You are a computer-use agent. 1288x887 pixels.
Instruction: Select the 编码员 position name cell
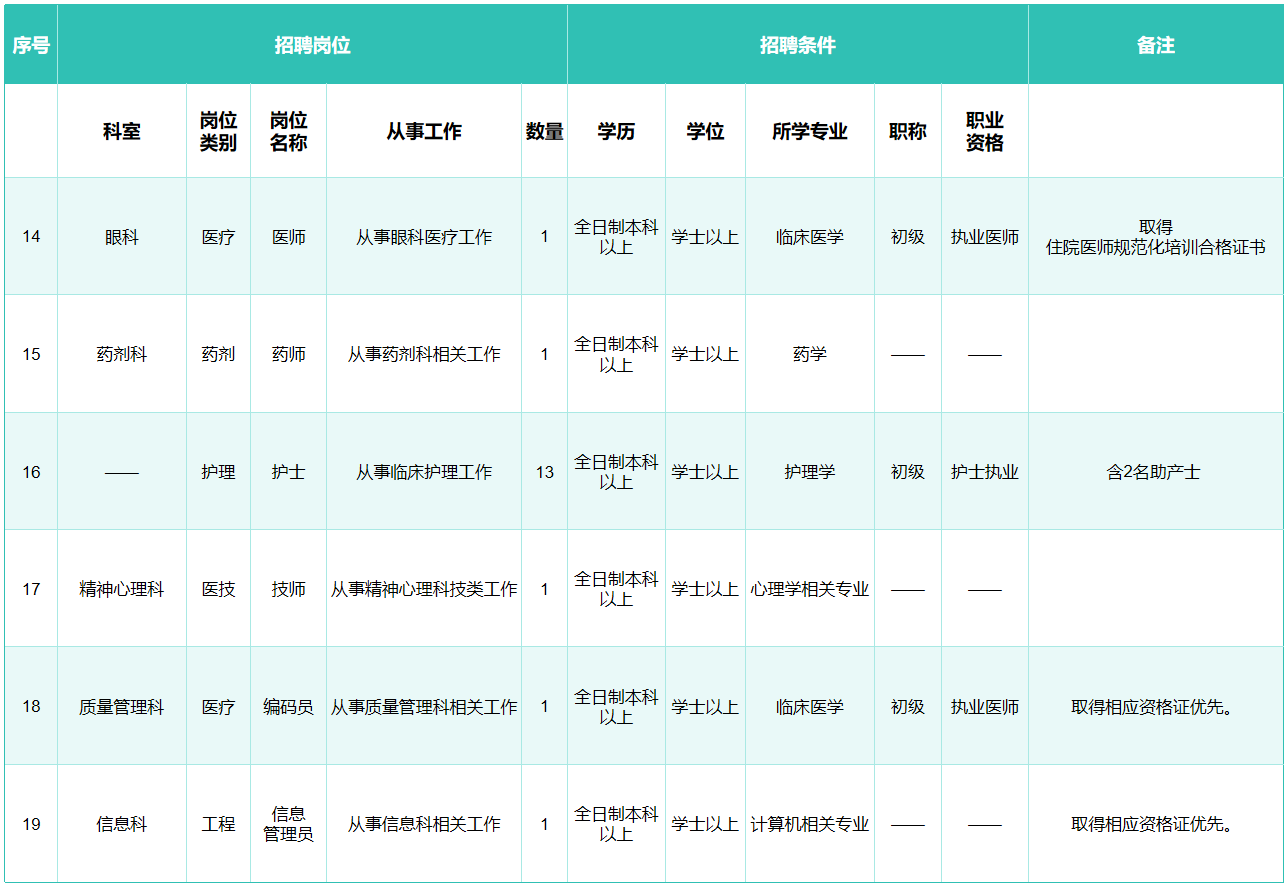pyautogui.click(x=288, y=707)
